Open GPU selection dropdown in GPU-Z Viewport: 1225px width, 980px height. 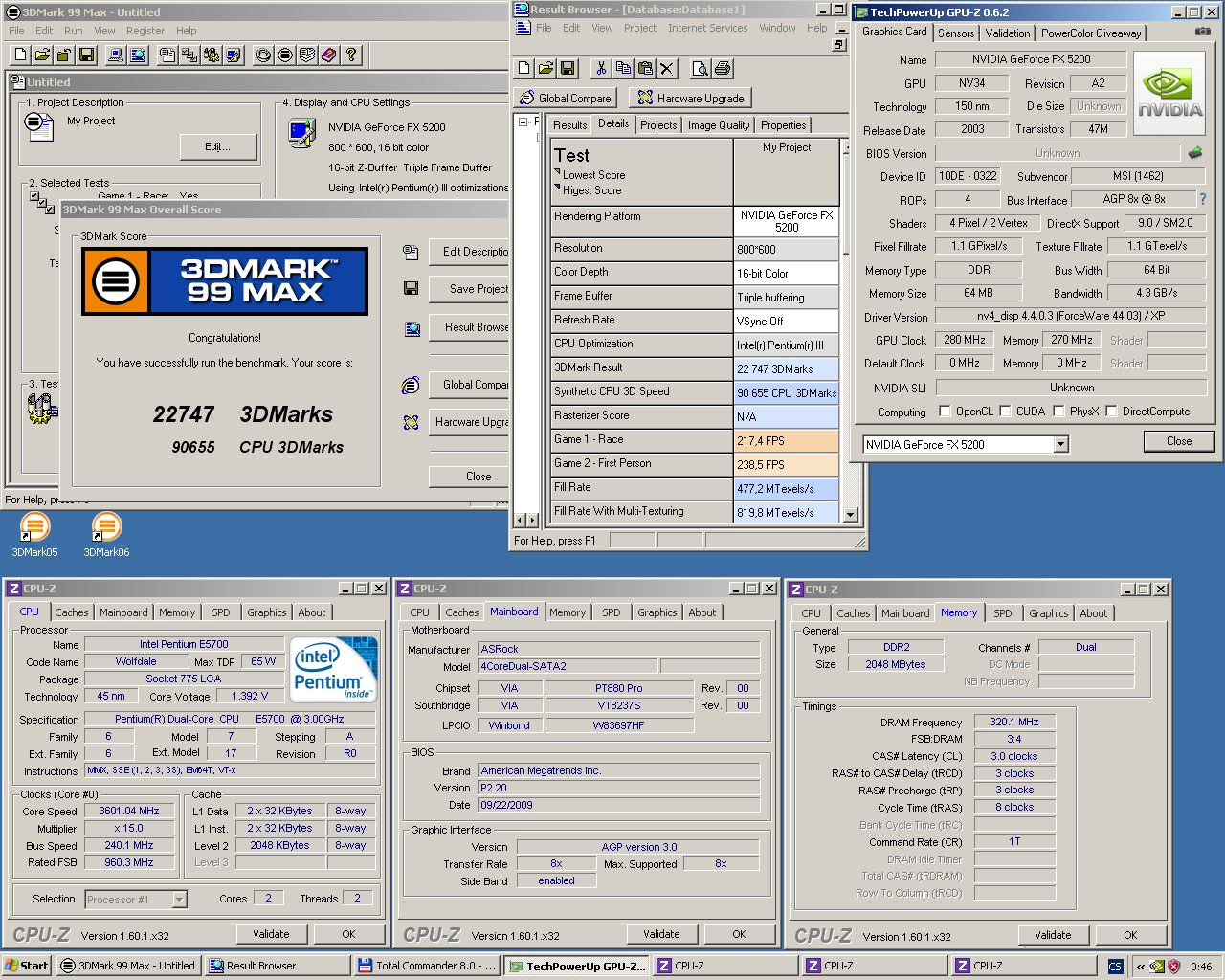(x=1060, y=444)
